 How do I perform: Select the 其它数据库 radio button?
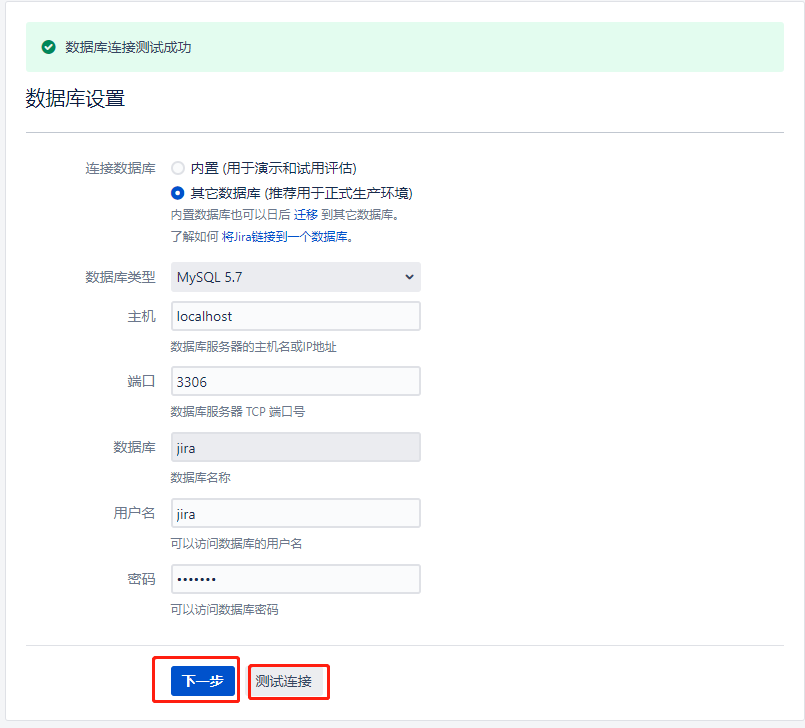pyautogui.click(x=178, y=193)
